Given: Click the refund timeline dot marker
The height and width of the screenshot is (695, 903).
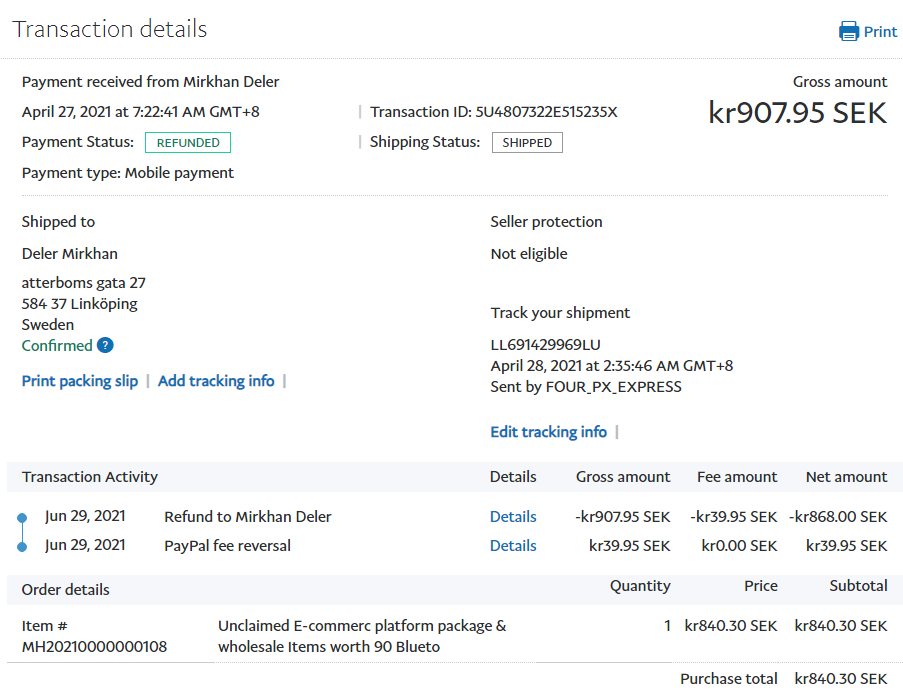Looking at the screenshot, I should [22, 518].
